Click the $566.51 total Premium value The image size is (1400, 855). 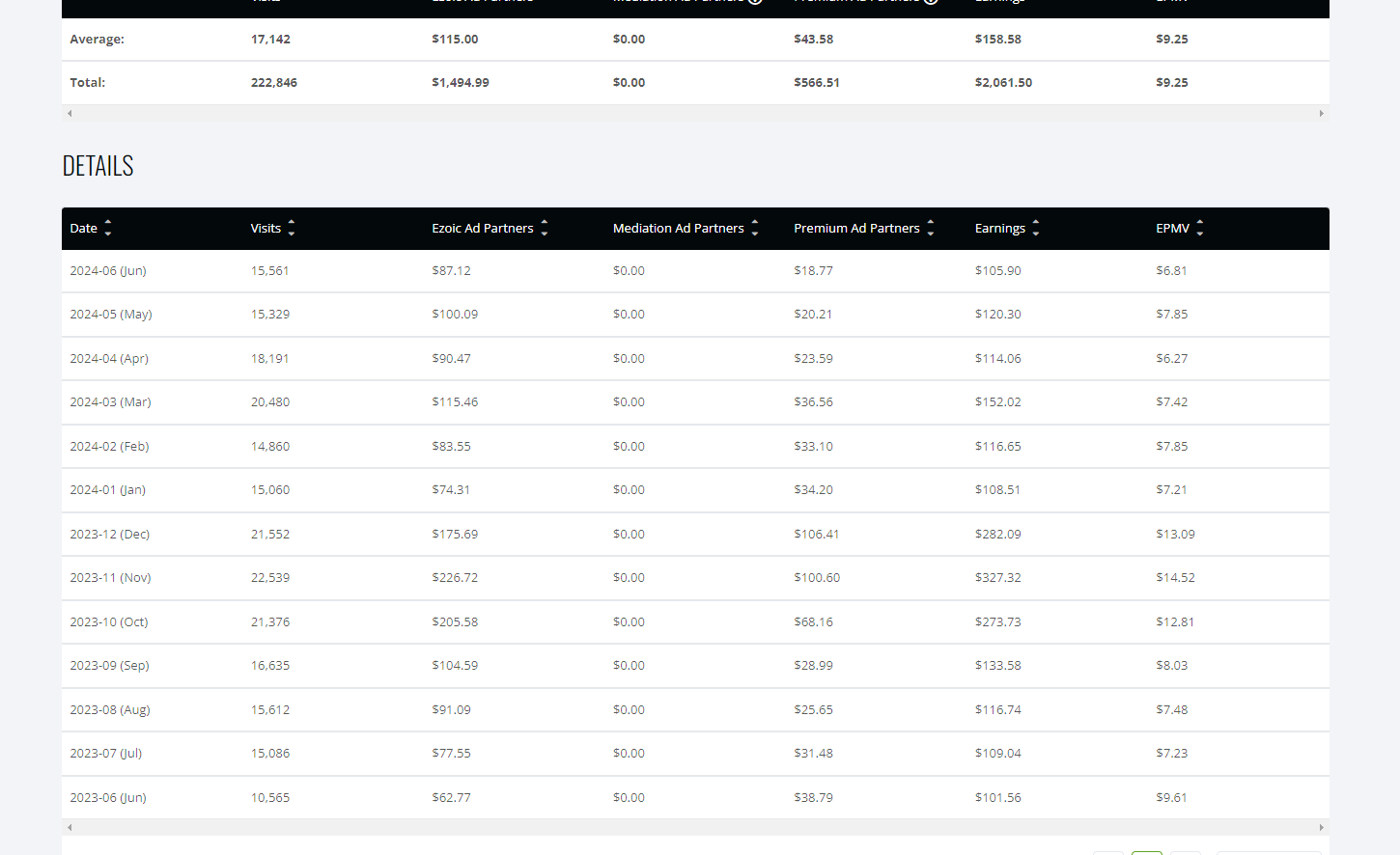(x=817, y=83)
